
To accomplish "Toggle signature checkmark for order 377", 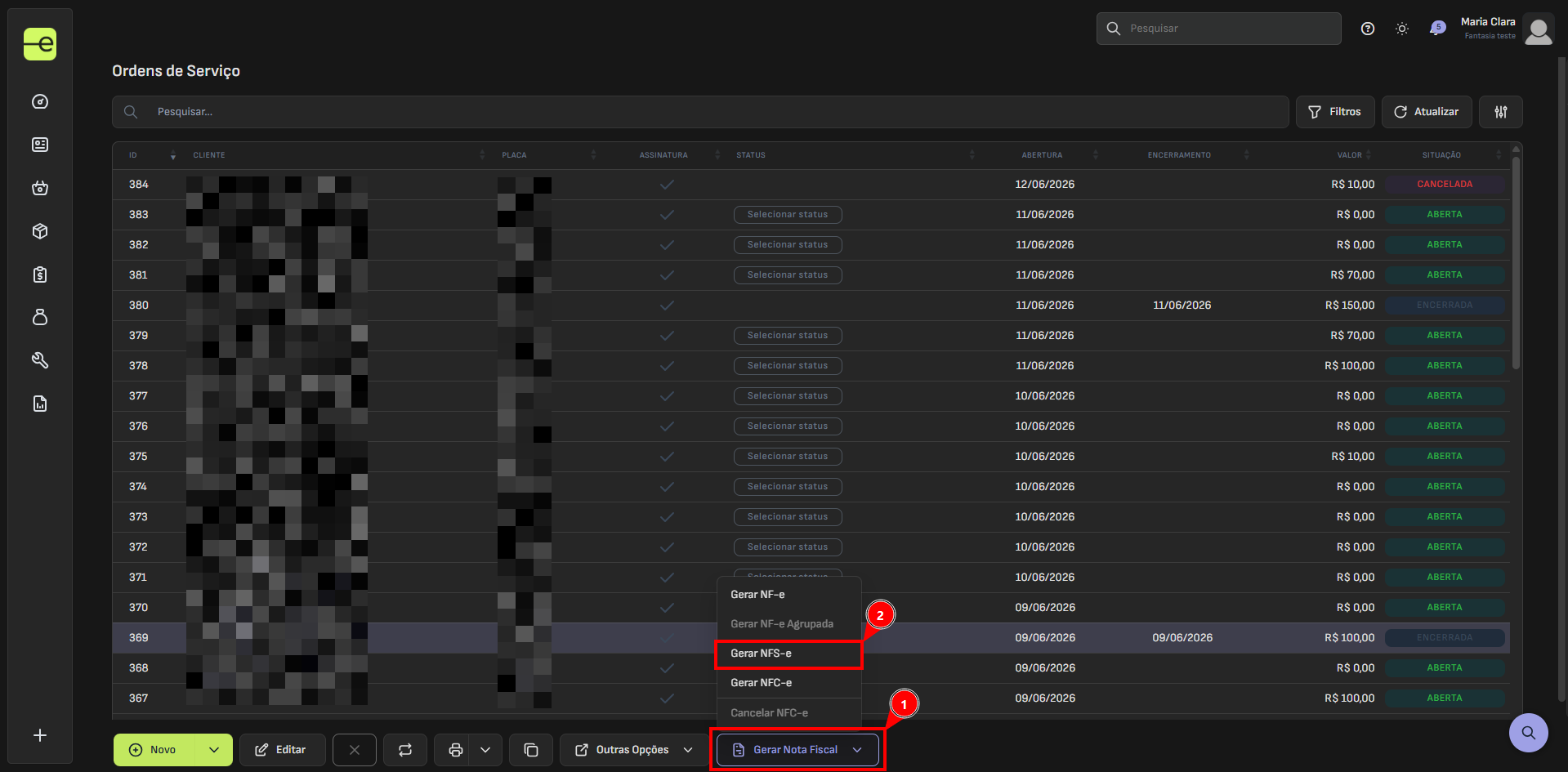I will [x=667, y=396].
